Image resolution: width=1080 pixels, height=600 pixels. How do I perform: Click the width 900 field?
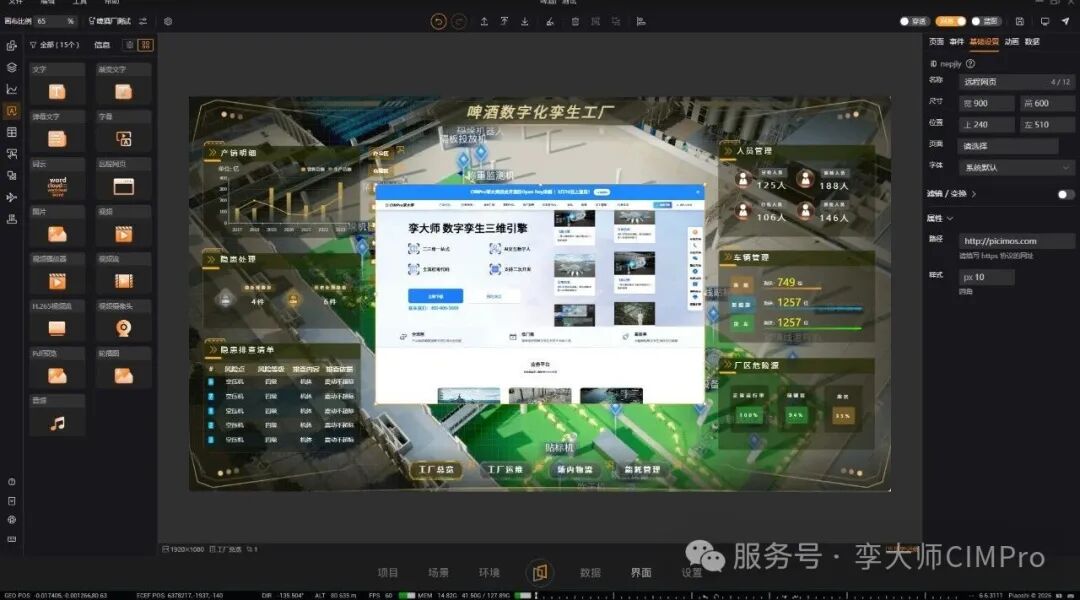(986, 103)
